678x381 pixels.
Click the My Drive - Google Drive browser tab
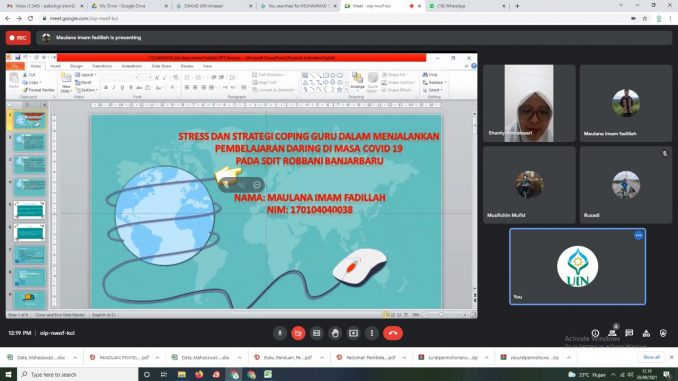(129, 6)
